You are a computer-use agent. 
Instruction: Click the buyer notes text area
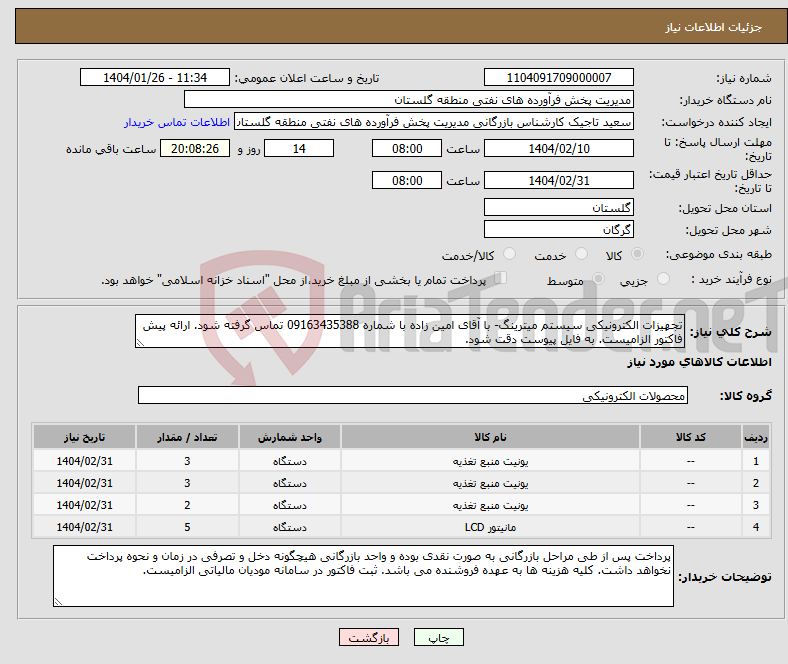(363, 576)
